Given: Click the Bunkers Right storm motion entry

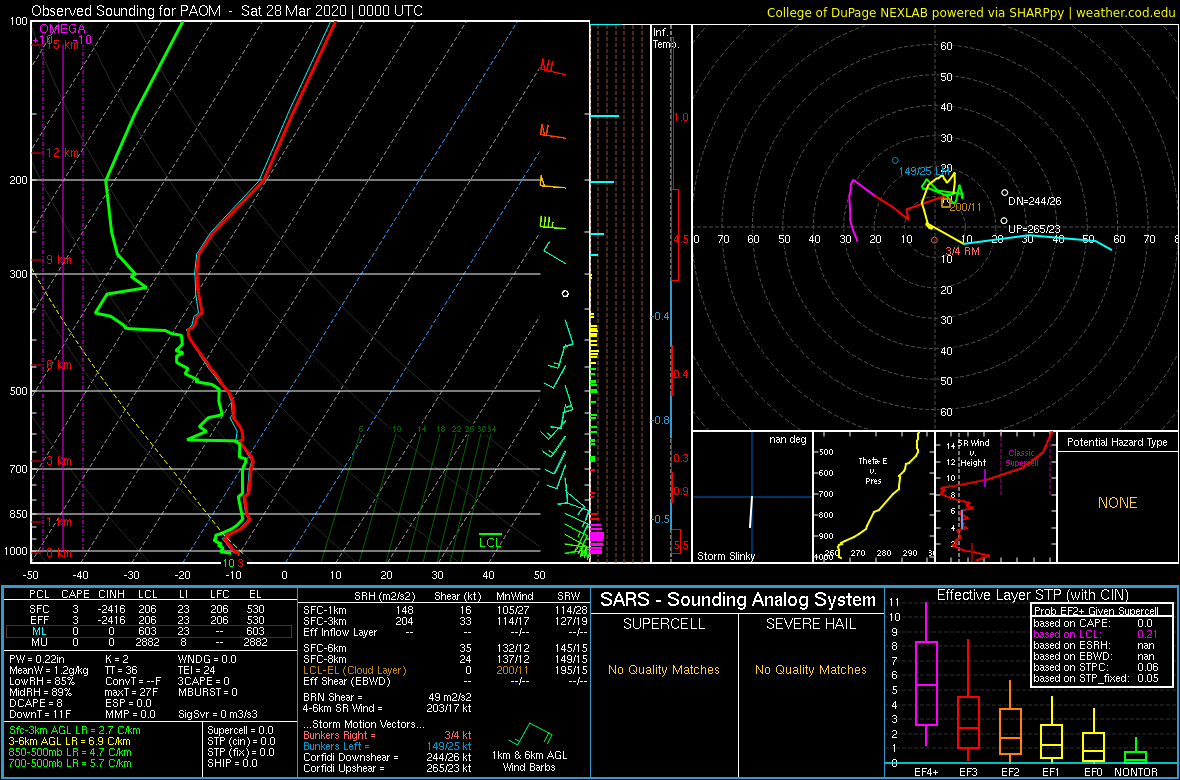Looking at the screenshot, I should coord(386,735).
